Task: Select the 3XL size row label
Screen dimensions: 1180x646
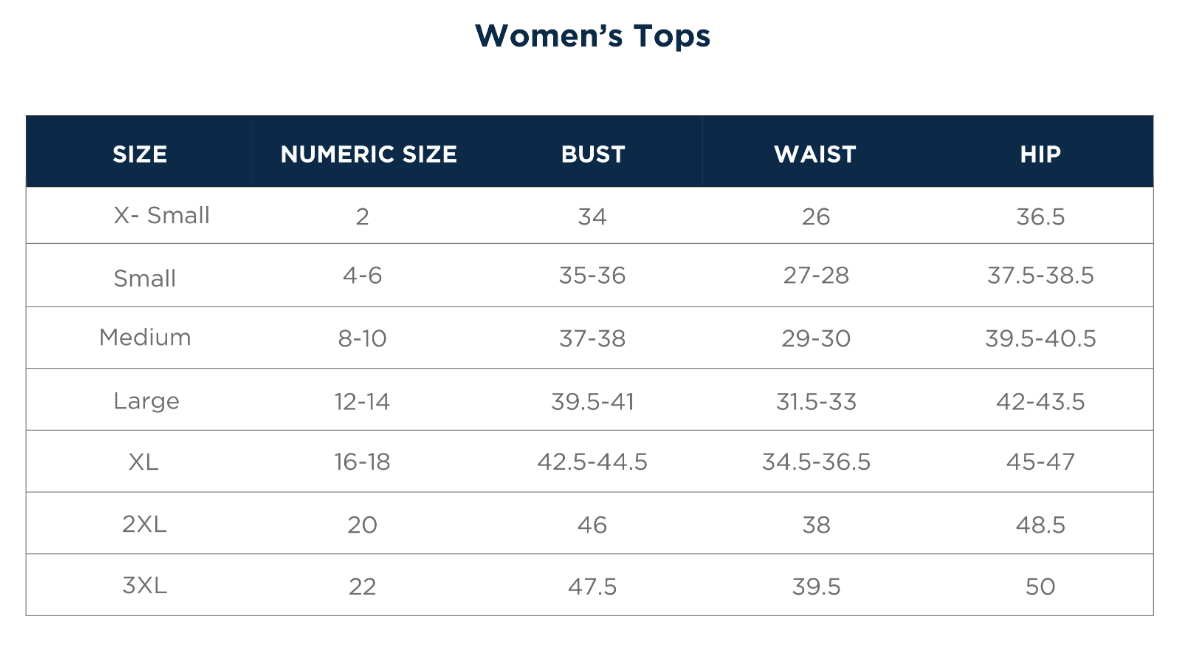Action: (x=144, y=586)
